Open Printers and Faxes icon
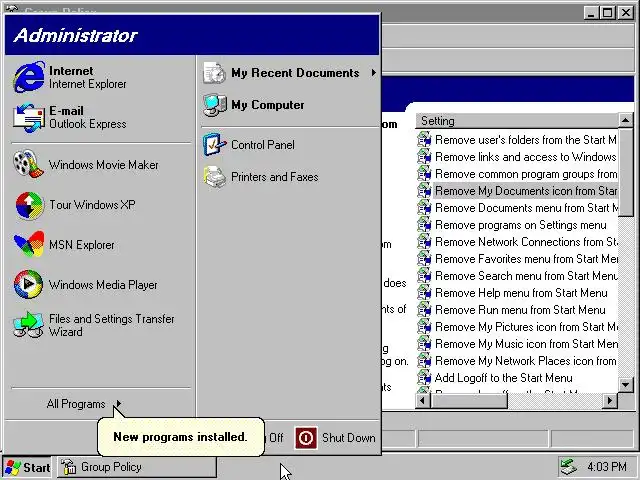Screen dimensions: 640x480 point(214,177)
